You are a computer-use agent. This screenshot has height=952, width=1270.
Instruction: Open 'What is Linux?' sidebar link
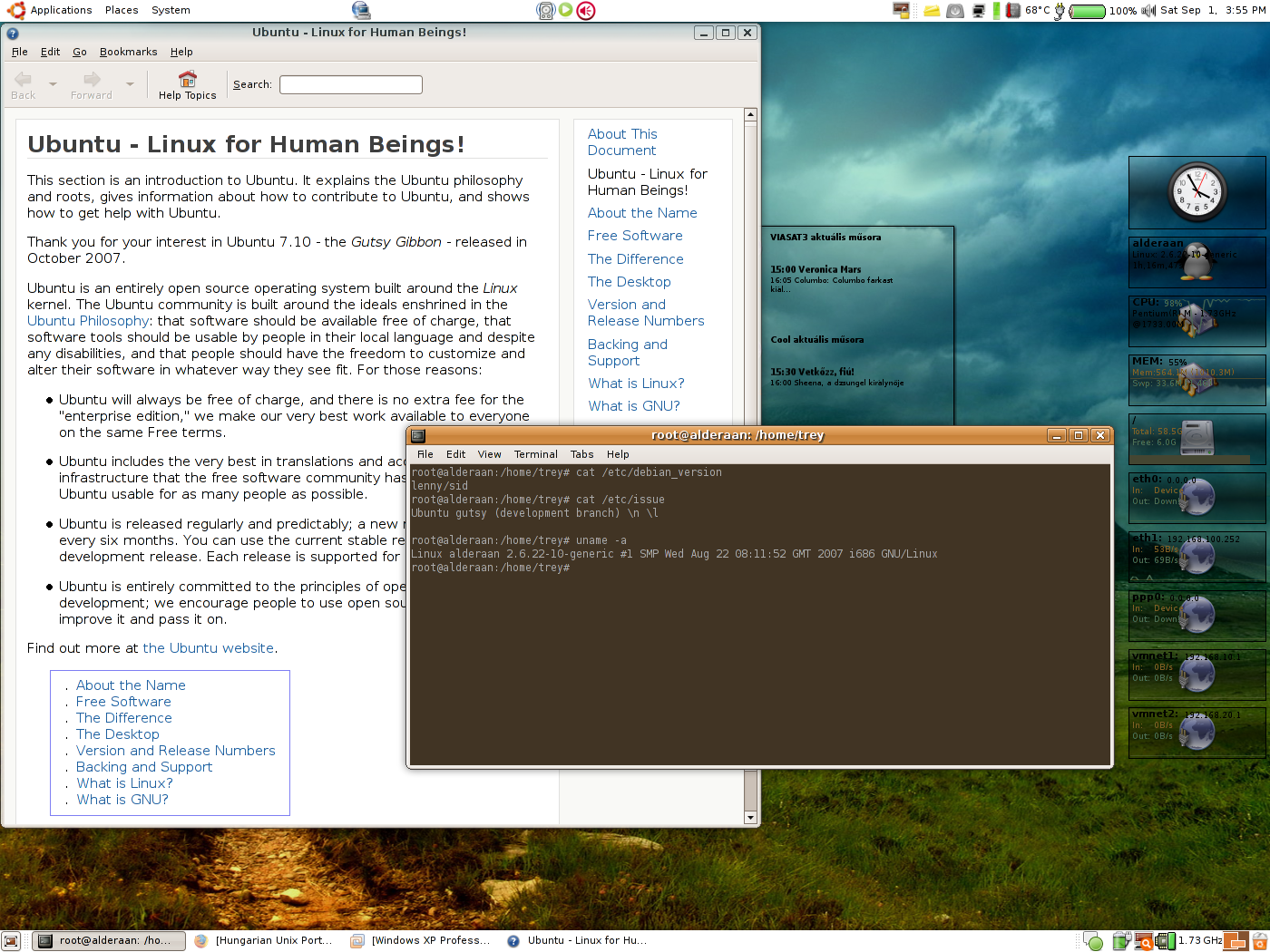pyautogui.click(x=636, y=384)
